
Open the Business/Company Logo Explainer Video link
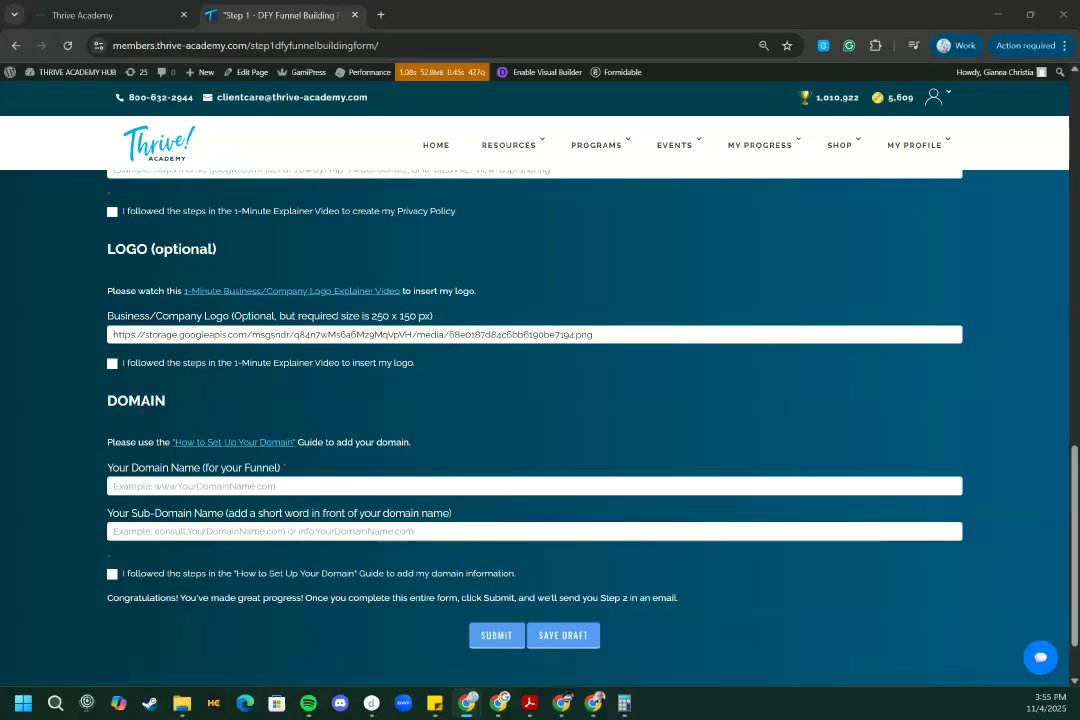(291, 291)
